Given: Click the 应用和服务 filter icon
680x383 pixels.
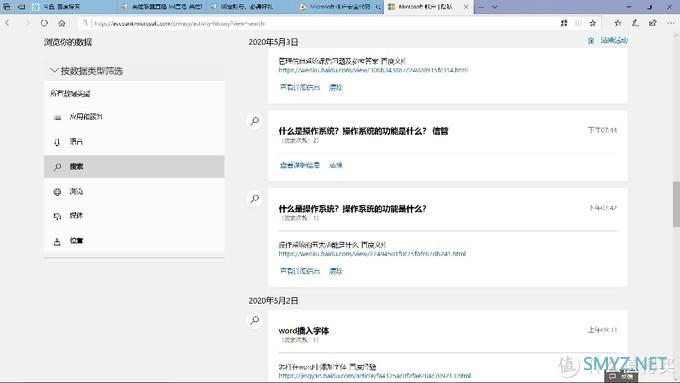Looking at the screenshot, I should coord(57,117).
